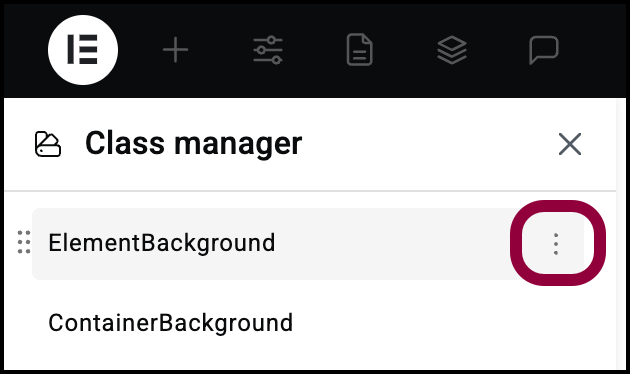The image size is (630, 374).
Task: Click the Class manager title
Action: point(193,143)
